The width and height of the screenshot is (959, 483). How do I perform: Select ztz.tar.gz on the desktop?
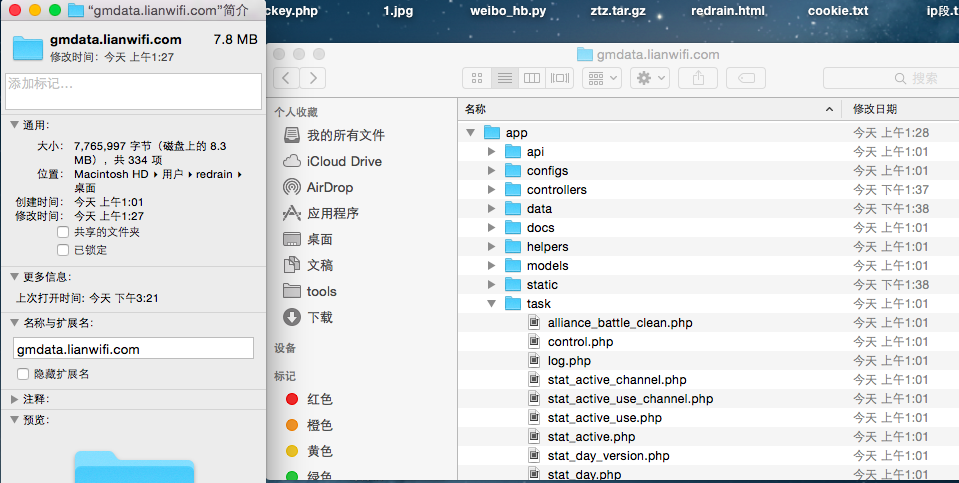coord(618,11)
